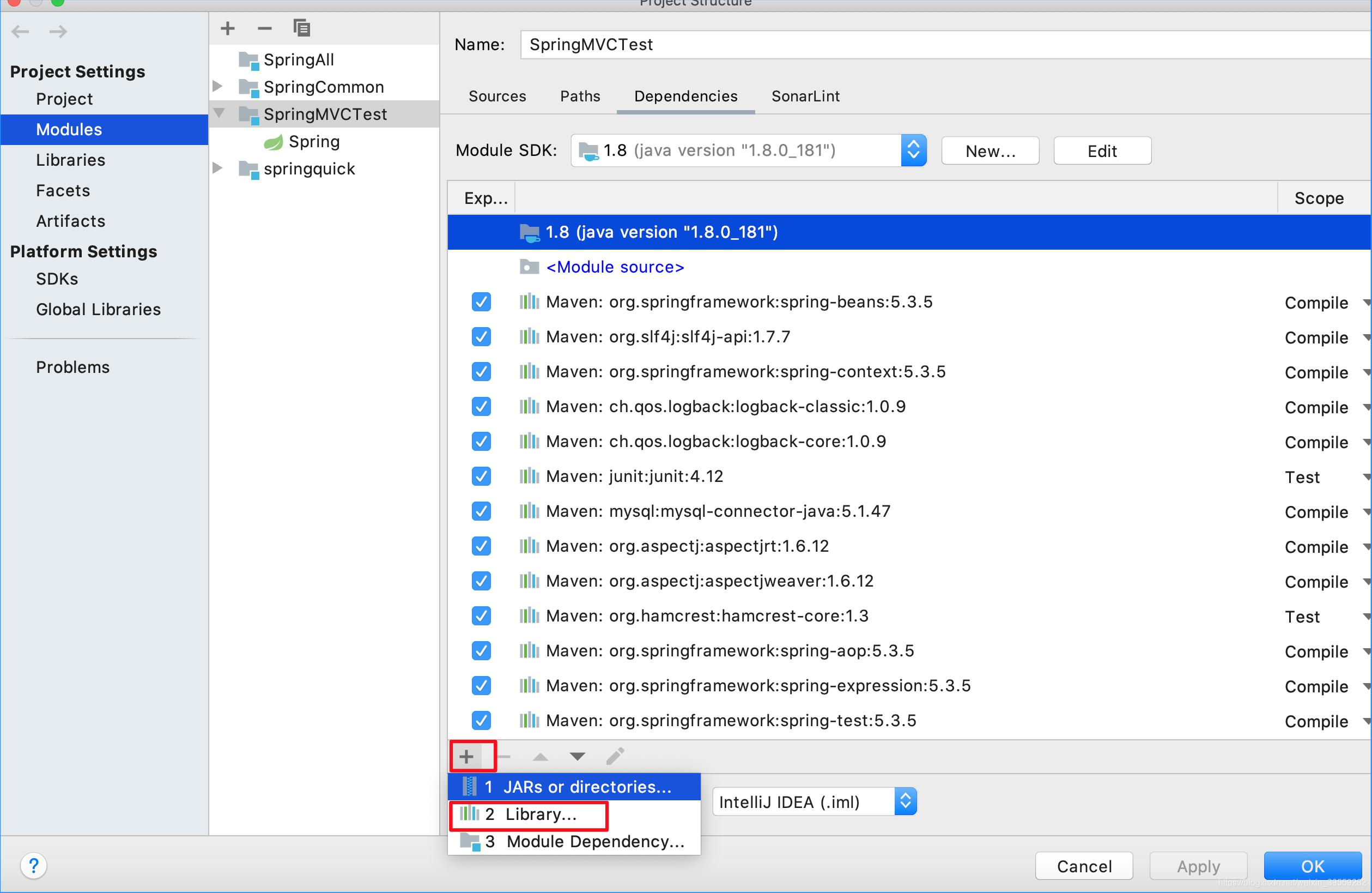1372x893 pixels.
Task: Click the move dependency up arrow
Action: [x=540, y=756]
